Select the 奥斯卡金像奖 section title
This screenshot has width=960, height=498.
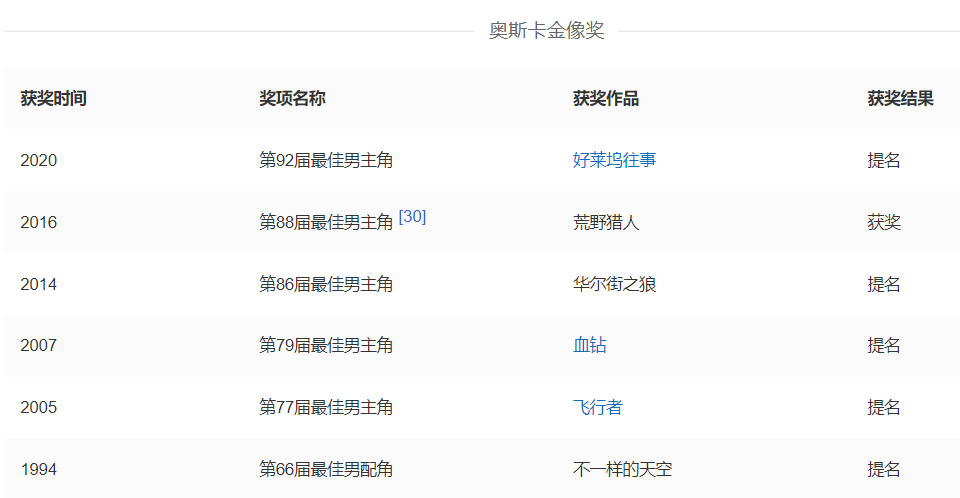click(547, 30)
